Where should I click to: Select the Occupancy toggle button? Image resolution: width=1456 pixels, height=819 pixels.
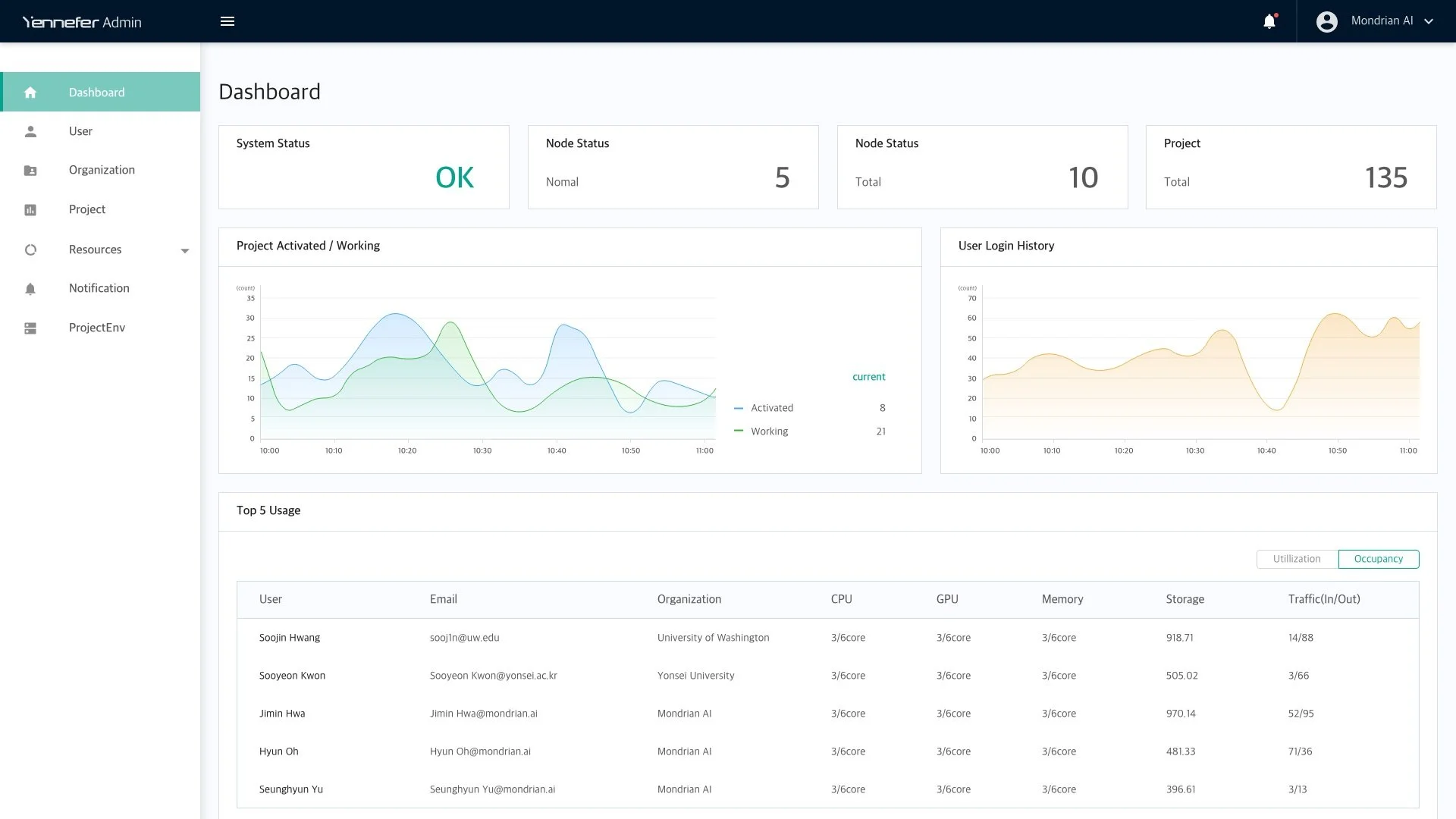(1378, 559)
